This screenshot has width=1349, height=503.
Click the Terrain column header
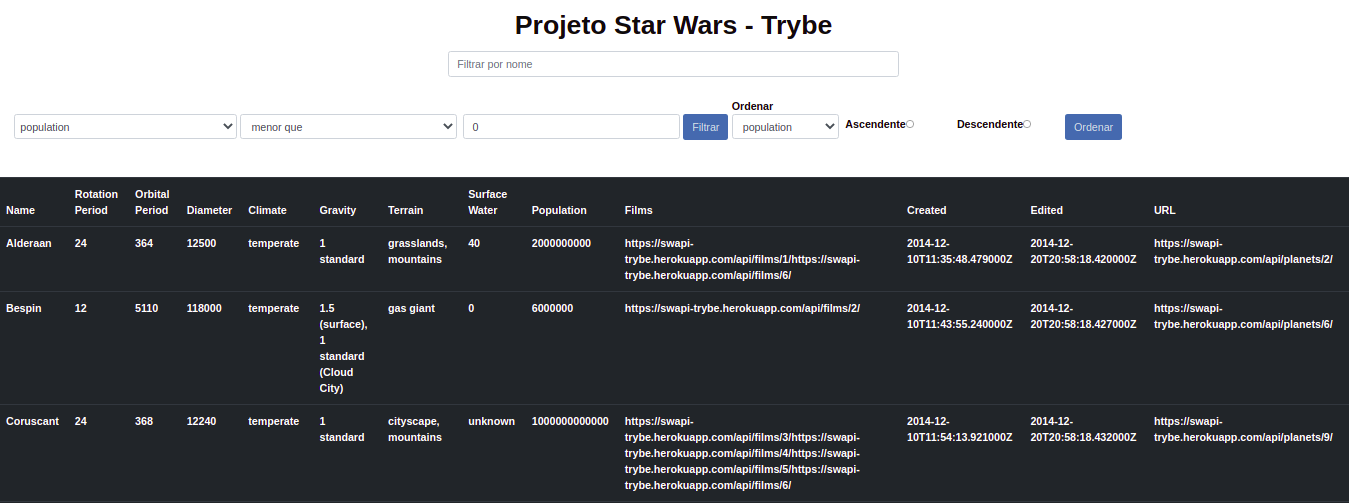[405, 210]
